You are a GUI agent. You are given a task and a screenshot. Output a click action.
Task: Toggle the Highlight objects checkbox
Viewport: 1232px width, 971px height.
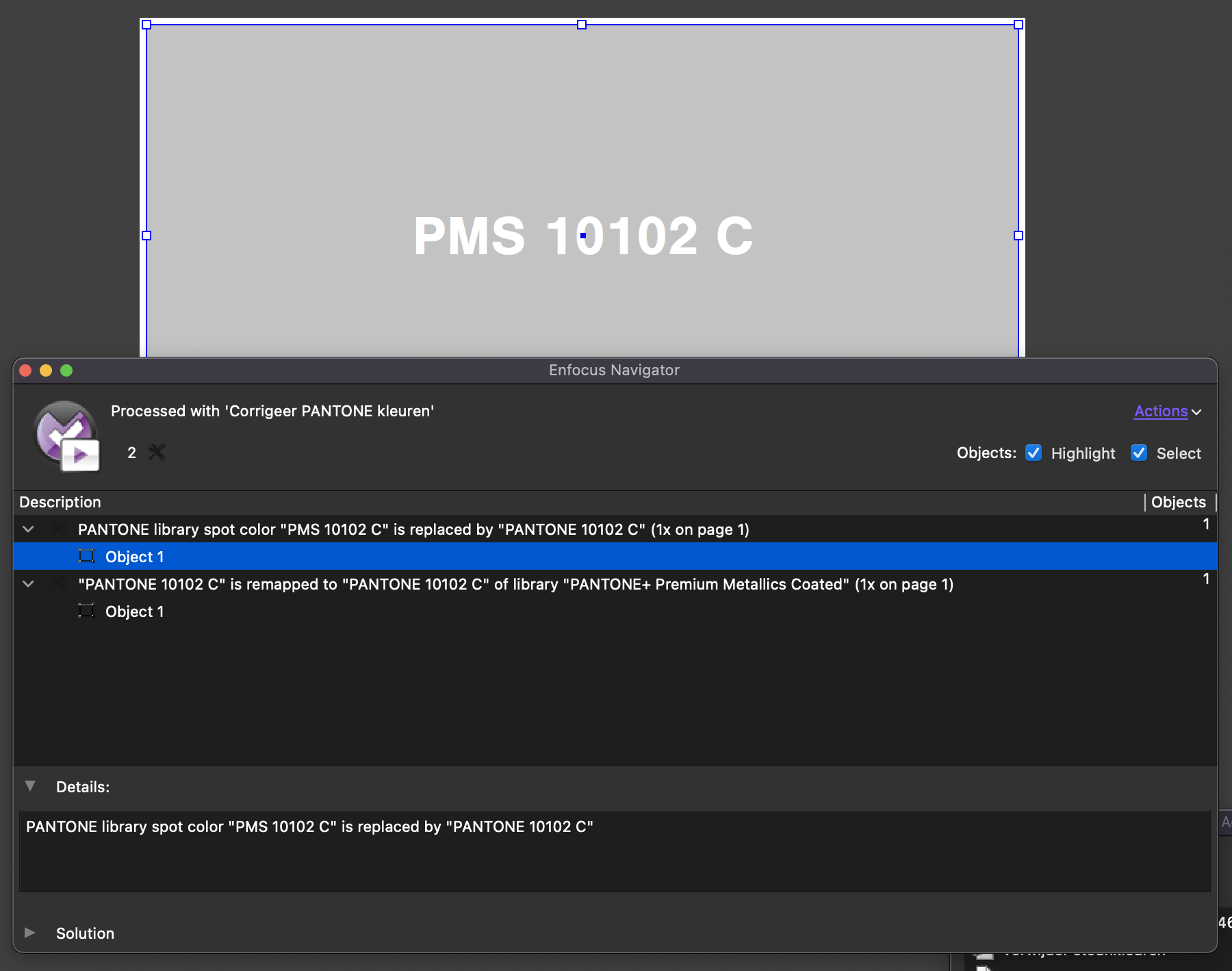pyautogui.click(x=1034, y=453)
